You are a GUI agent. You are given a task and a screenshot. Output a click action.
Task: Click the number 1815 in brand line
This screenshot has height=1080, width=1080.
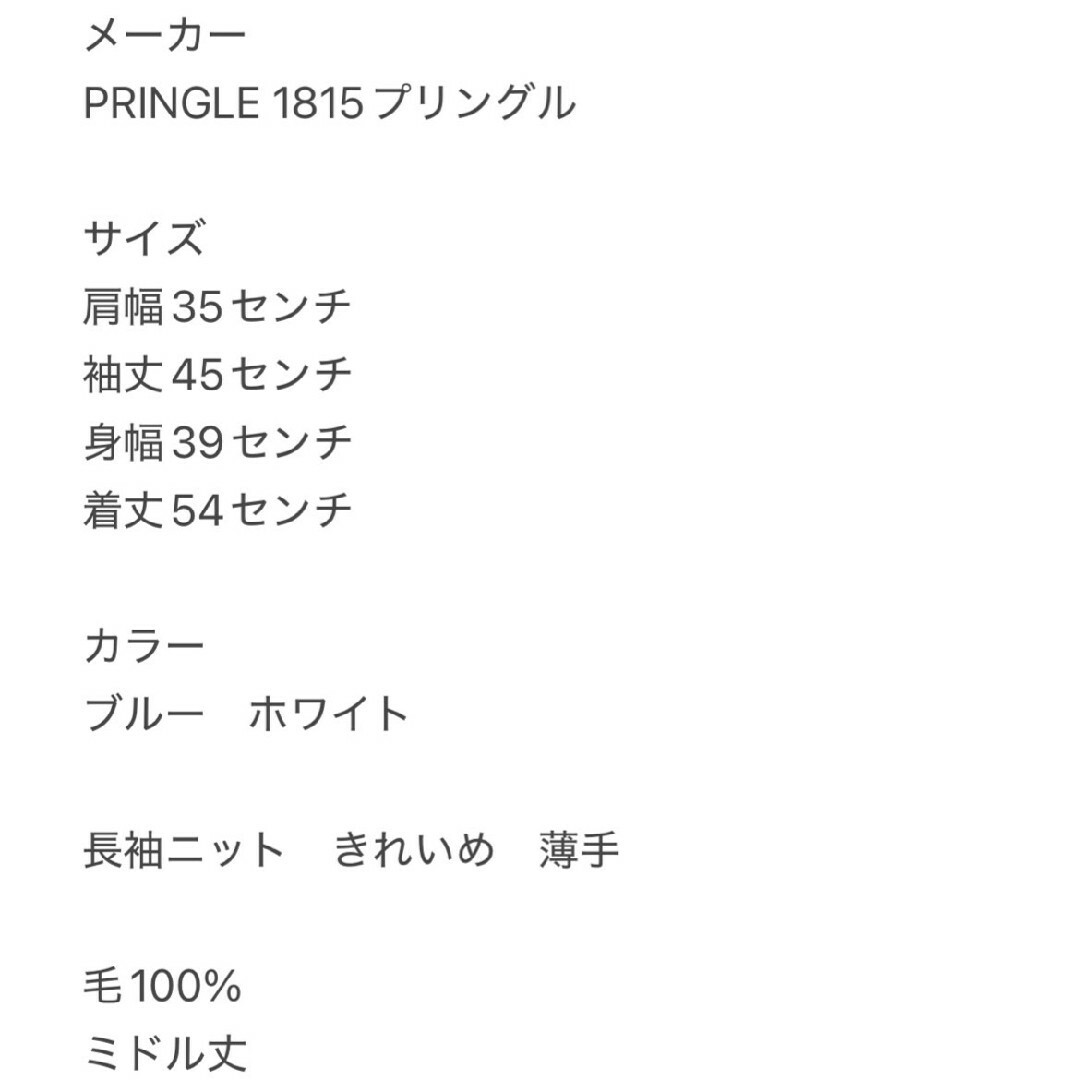(318, 103)
